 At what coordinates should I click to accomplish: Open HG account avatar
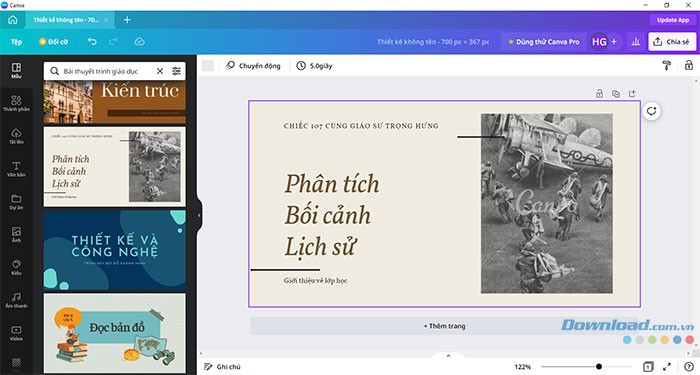click(x=599, y=42)
